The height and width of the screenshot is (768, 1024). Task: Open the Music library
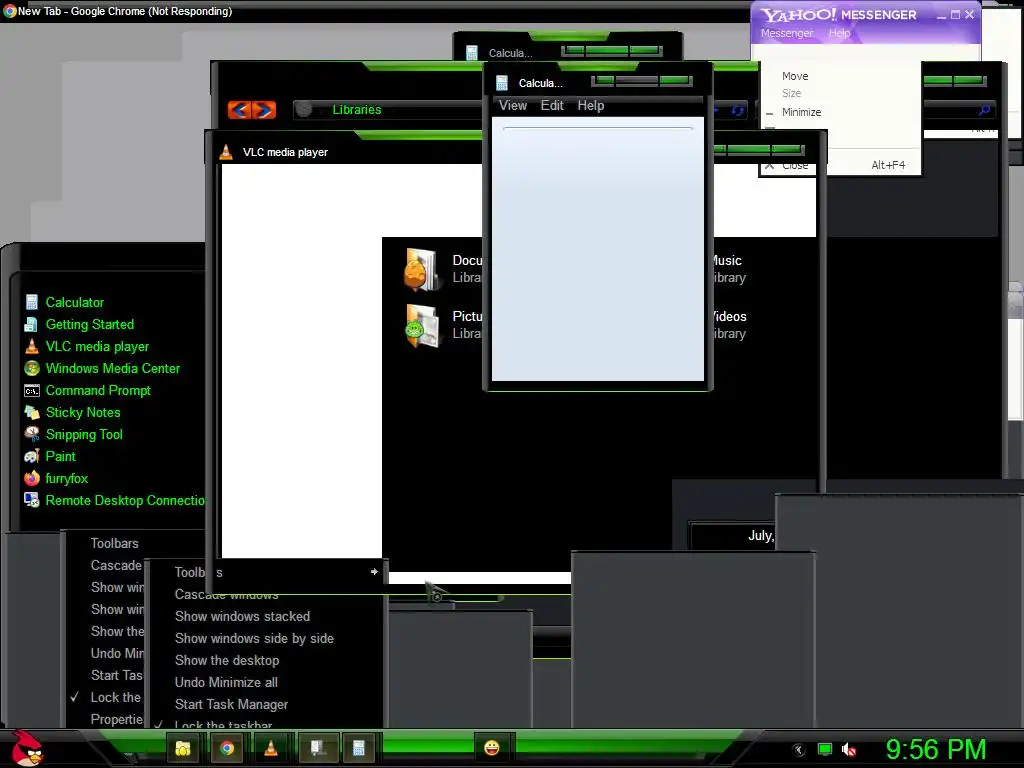[x=728, y=269]
